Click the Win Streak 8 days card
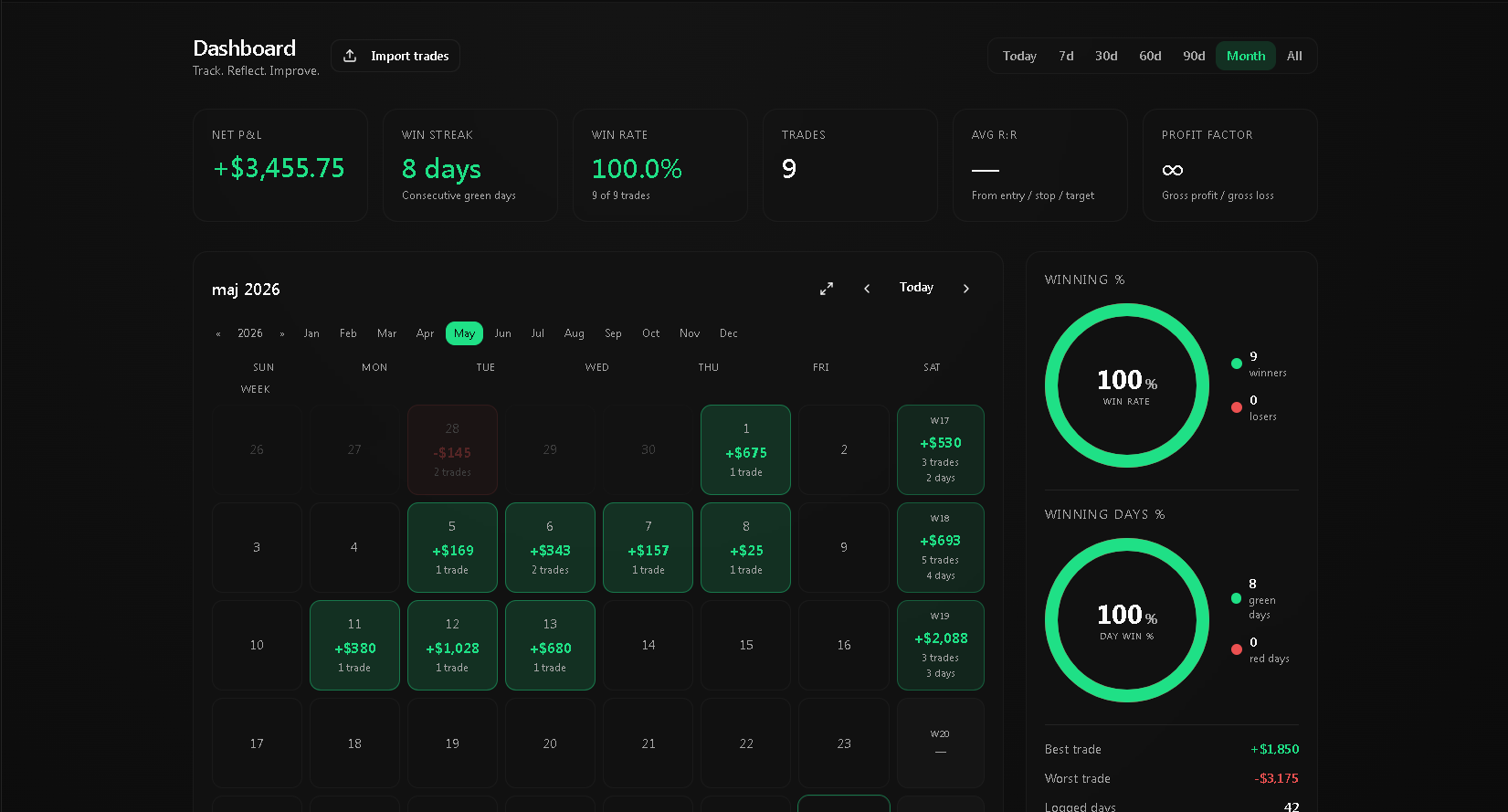 pos(470,165)
